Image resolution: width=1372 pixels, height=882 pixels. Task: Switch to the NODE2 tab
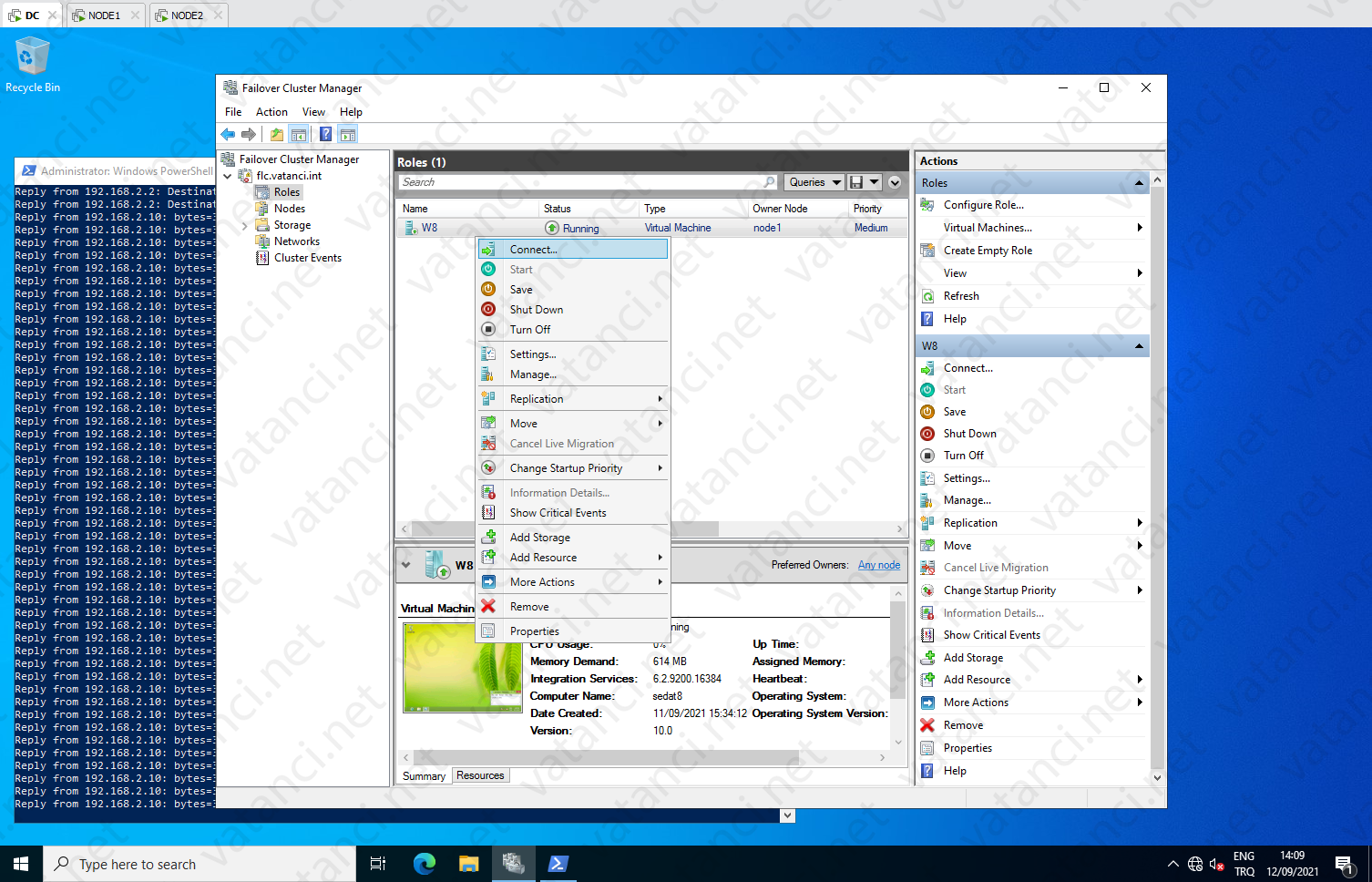[187, 15]
